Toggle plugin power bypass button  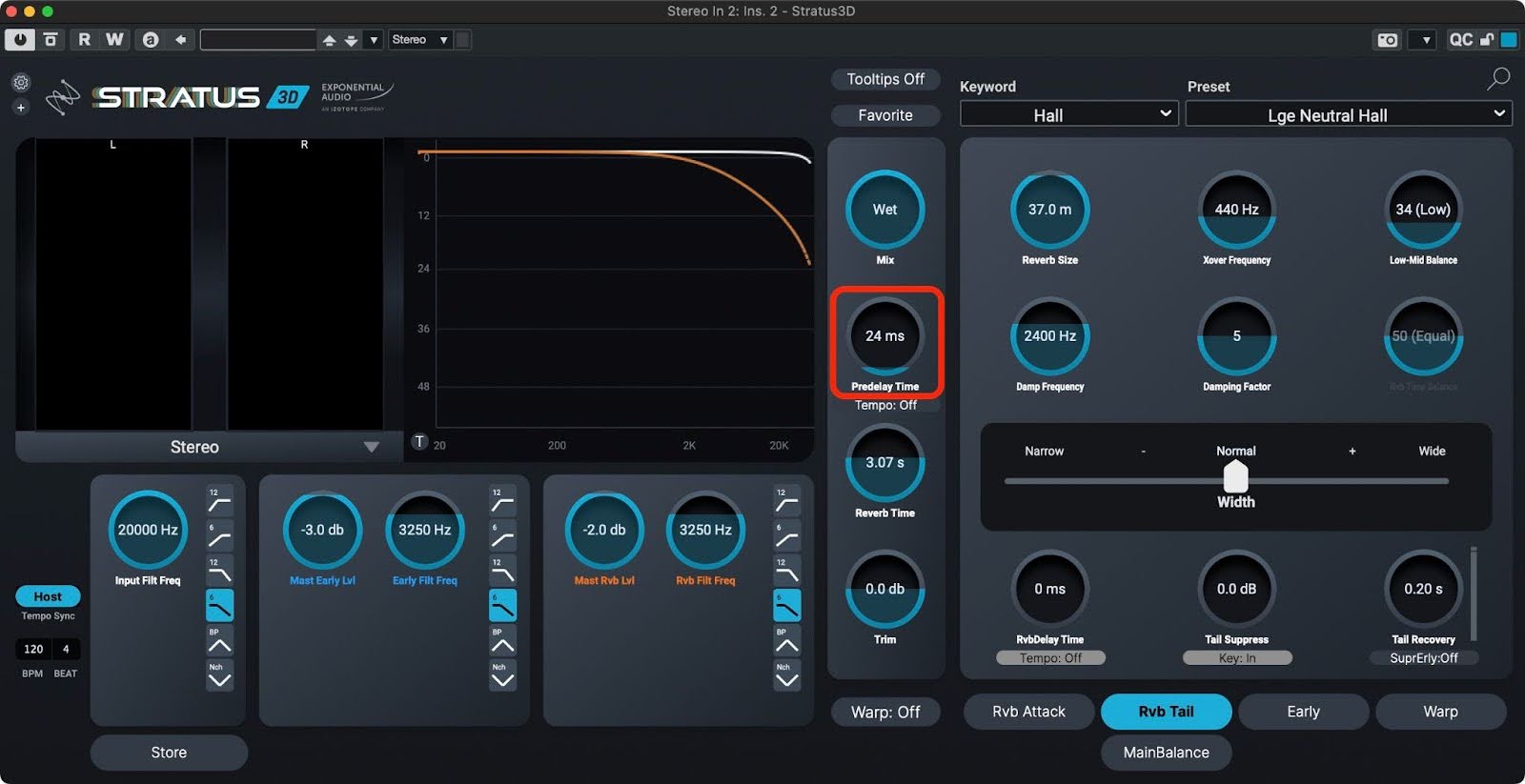click(x=20, y=40)
